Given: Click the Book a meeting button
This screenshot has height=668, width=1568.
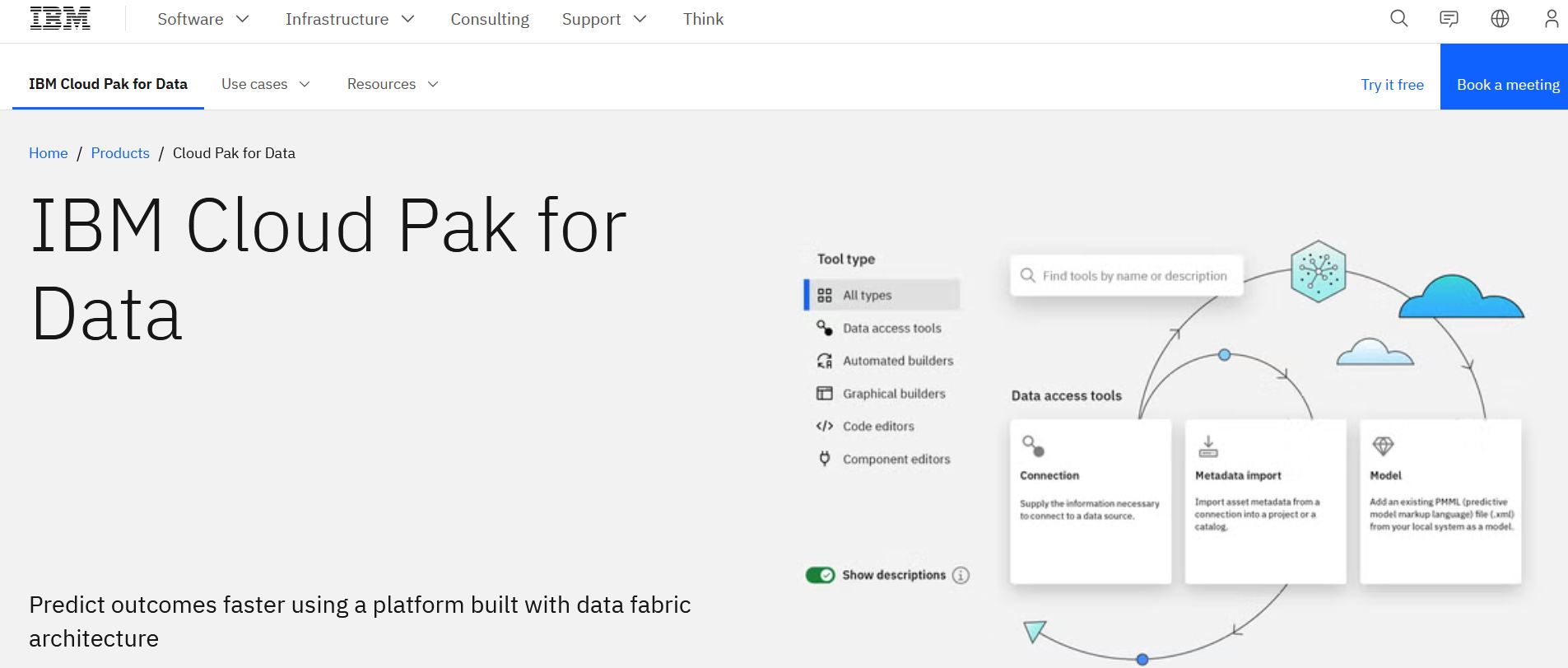Looking at the screenshot, I should point(1504,77).
